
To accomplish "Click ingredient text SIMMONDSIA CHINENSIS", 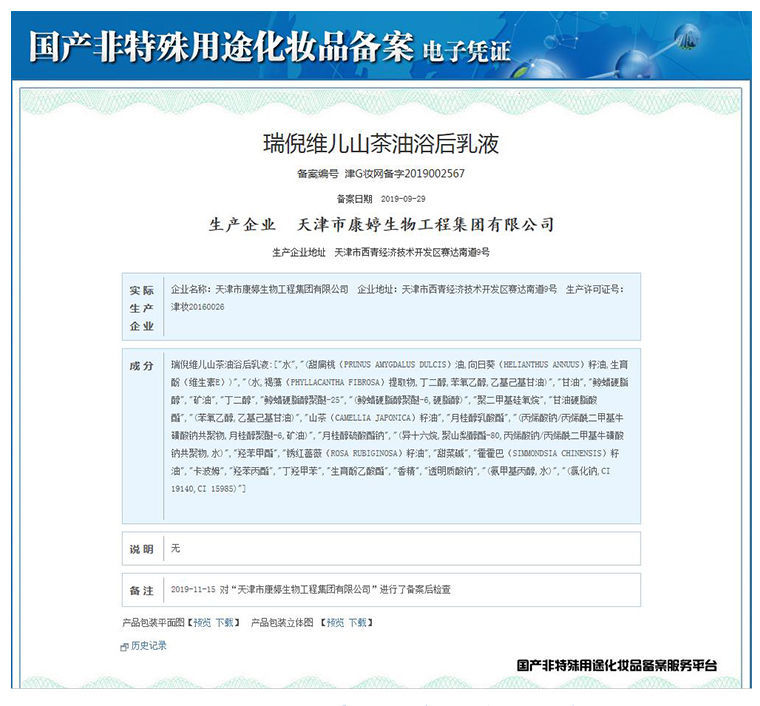I will pyautogui.click(x=557, y=453).
